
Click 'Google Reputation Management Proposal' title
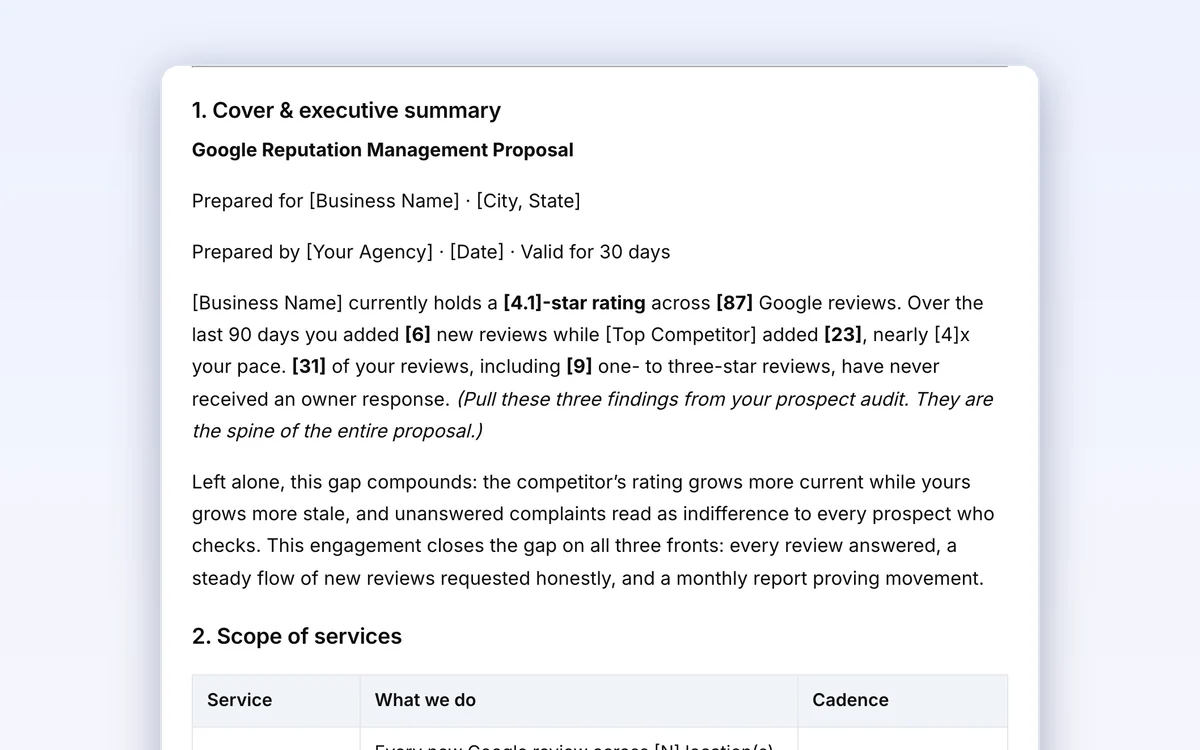382,150
